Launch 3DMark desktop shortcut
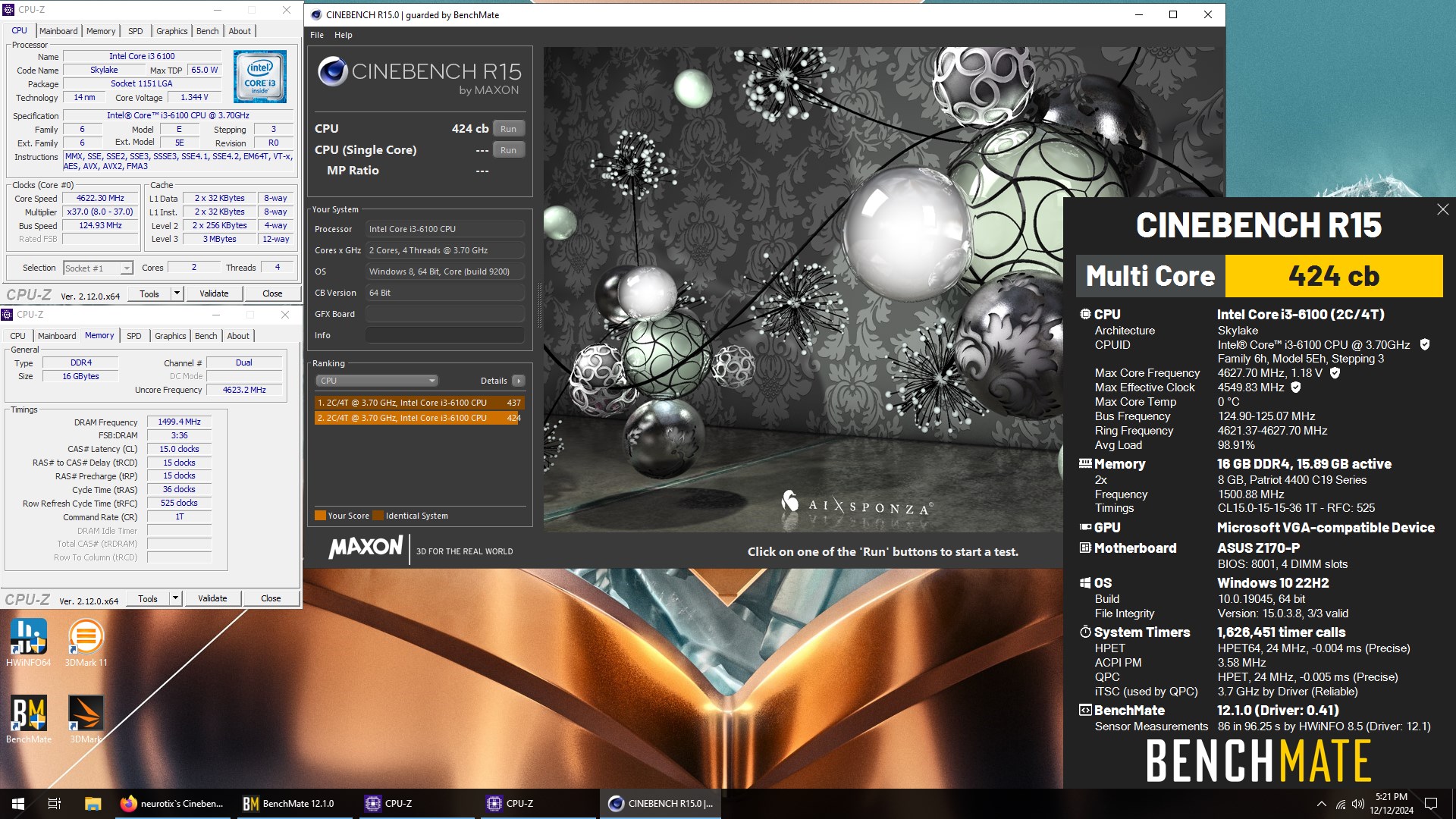The width and height of the screenshot is (1456, 819). [86, 719]
